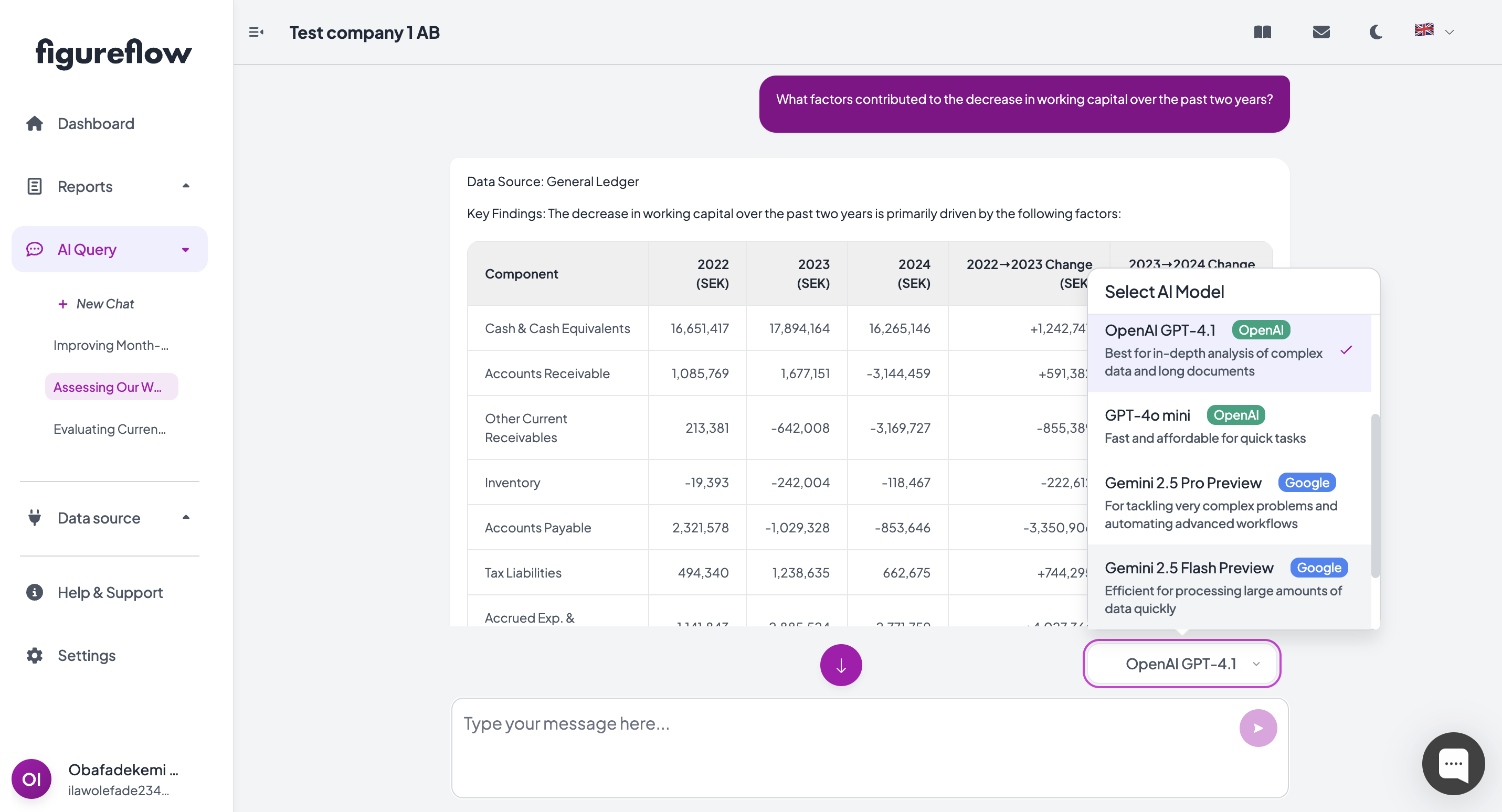
Task: Open the documentation book icon
Action: tap(1262, 32)
